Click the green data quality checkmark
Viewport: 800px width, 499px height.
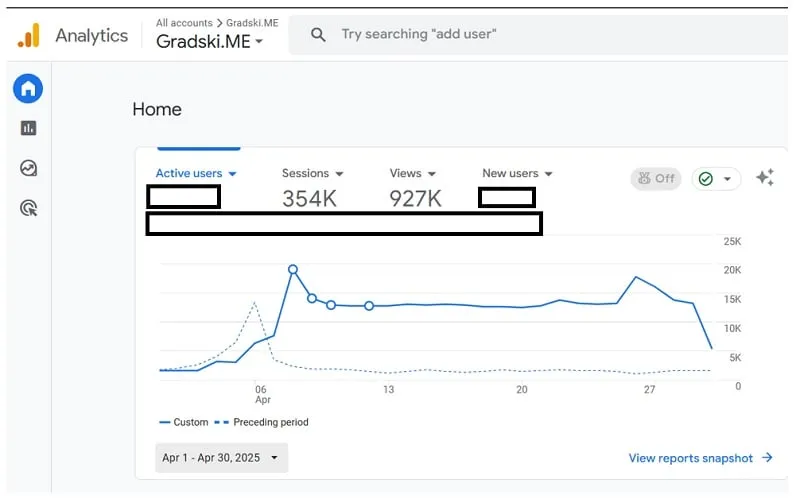pyautogui.click(x=706, y=179)
